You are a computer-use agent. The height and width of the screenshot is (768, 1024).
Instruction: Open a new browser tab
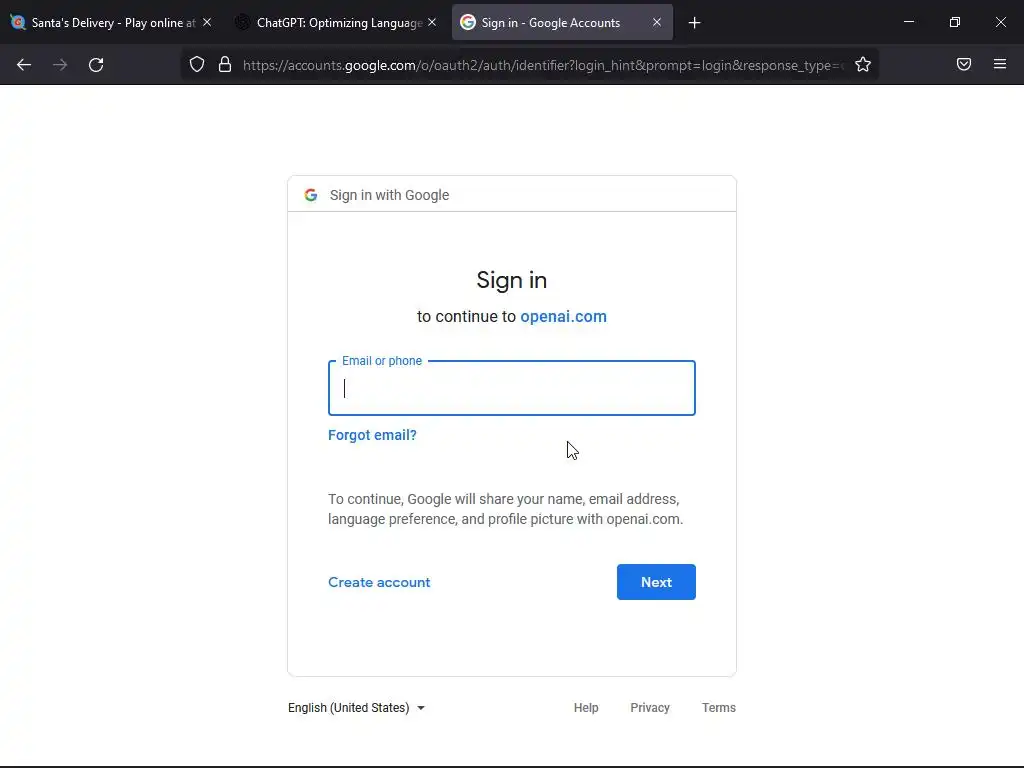694,23
